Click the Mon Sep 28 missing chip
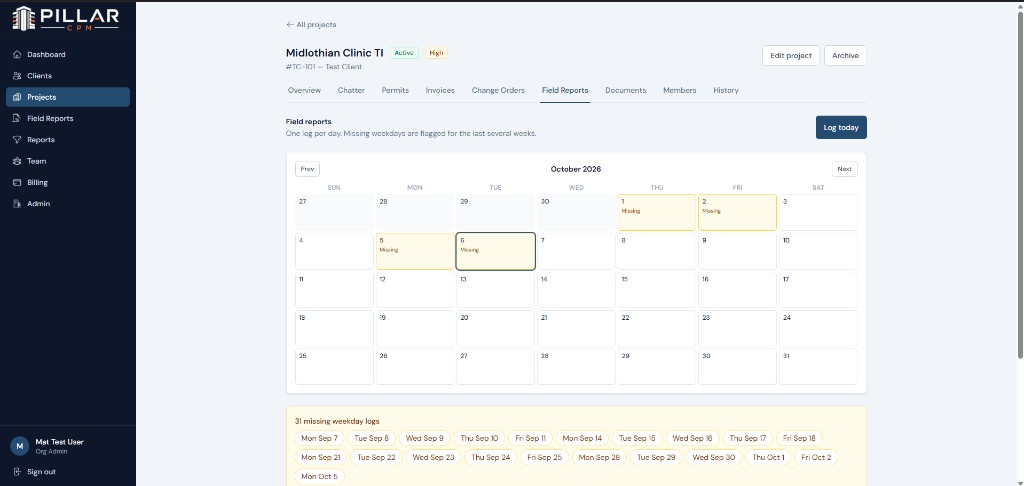The image size is (1024, 486). click(x=599, y=457)
